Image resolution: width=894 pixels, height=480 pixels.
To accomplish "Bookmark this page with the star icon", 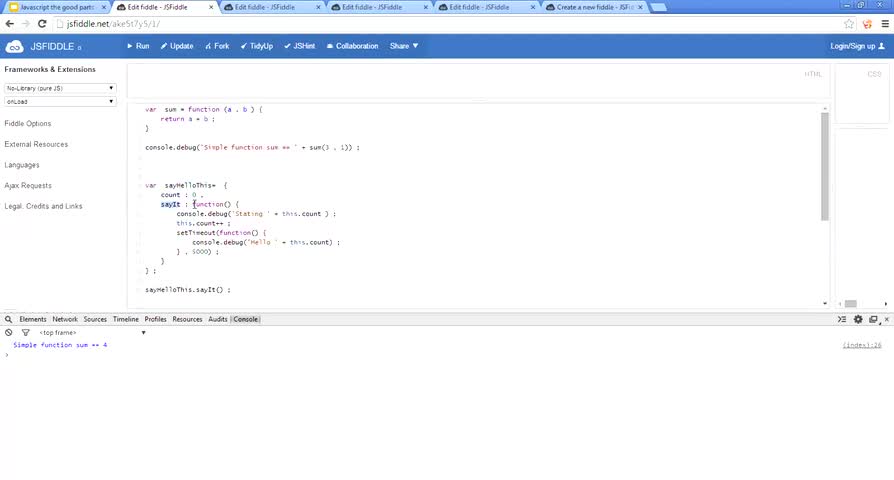I will click(x=849, y=24).
